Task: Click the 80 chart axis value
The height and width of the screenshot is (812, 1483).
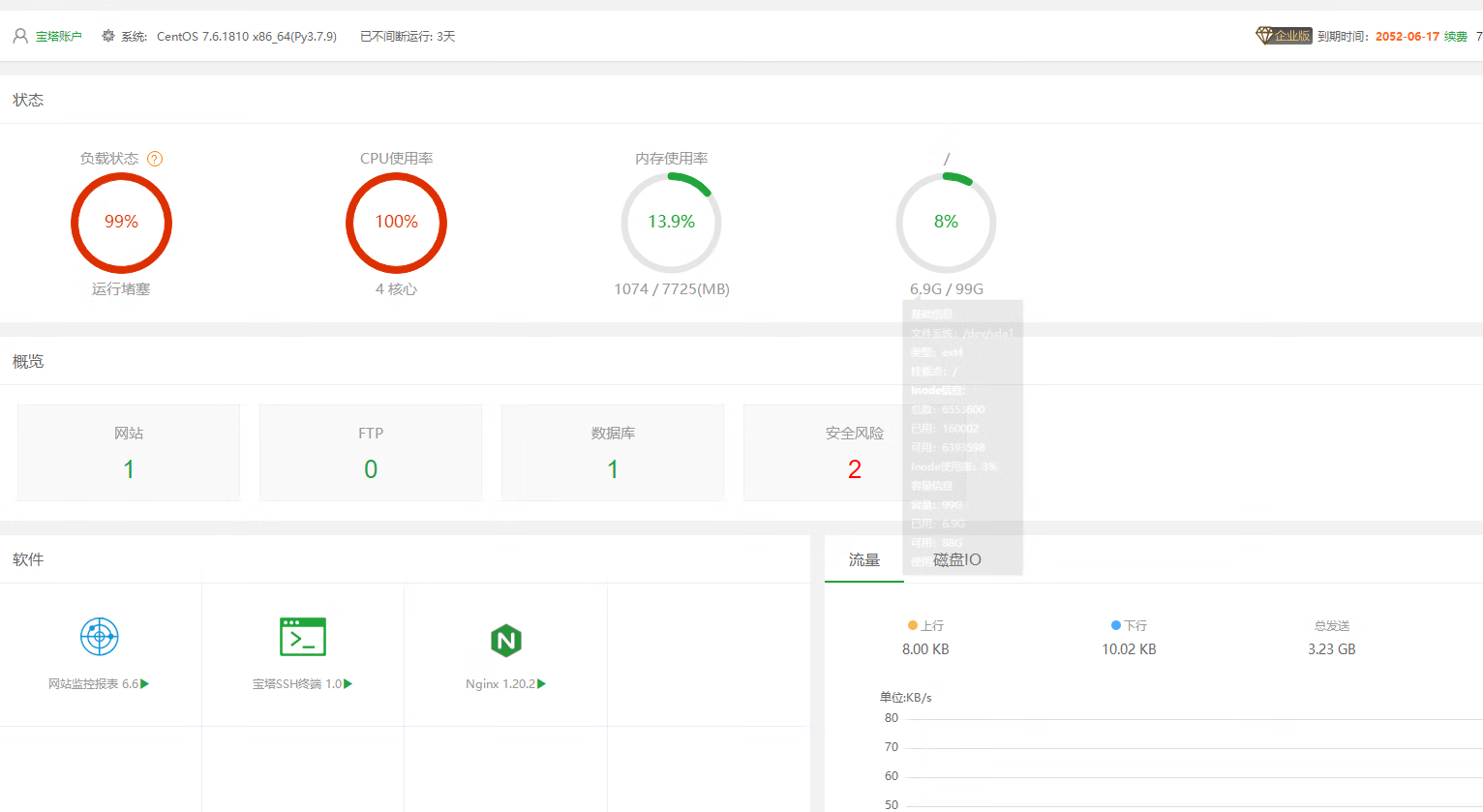Action: 892,718
